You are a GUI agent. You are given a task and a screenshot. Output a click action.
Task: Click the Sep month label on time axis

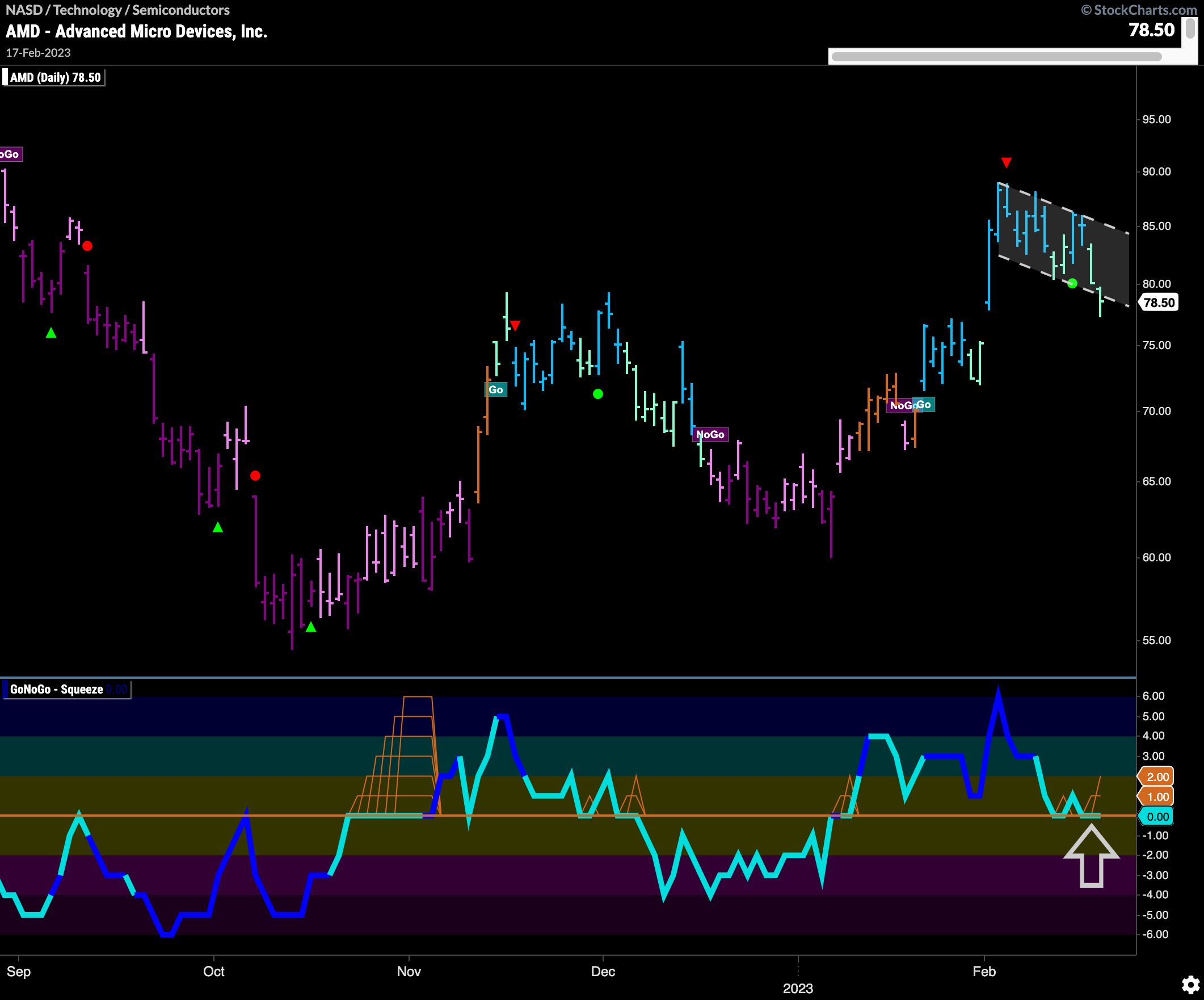(18, 971)
